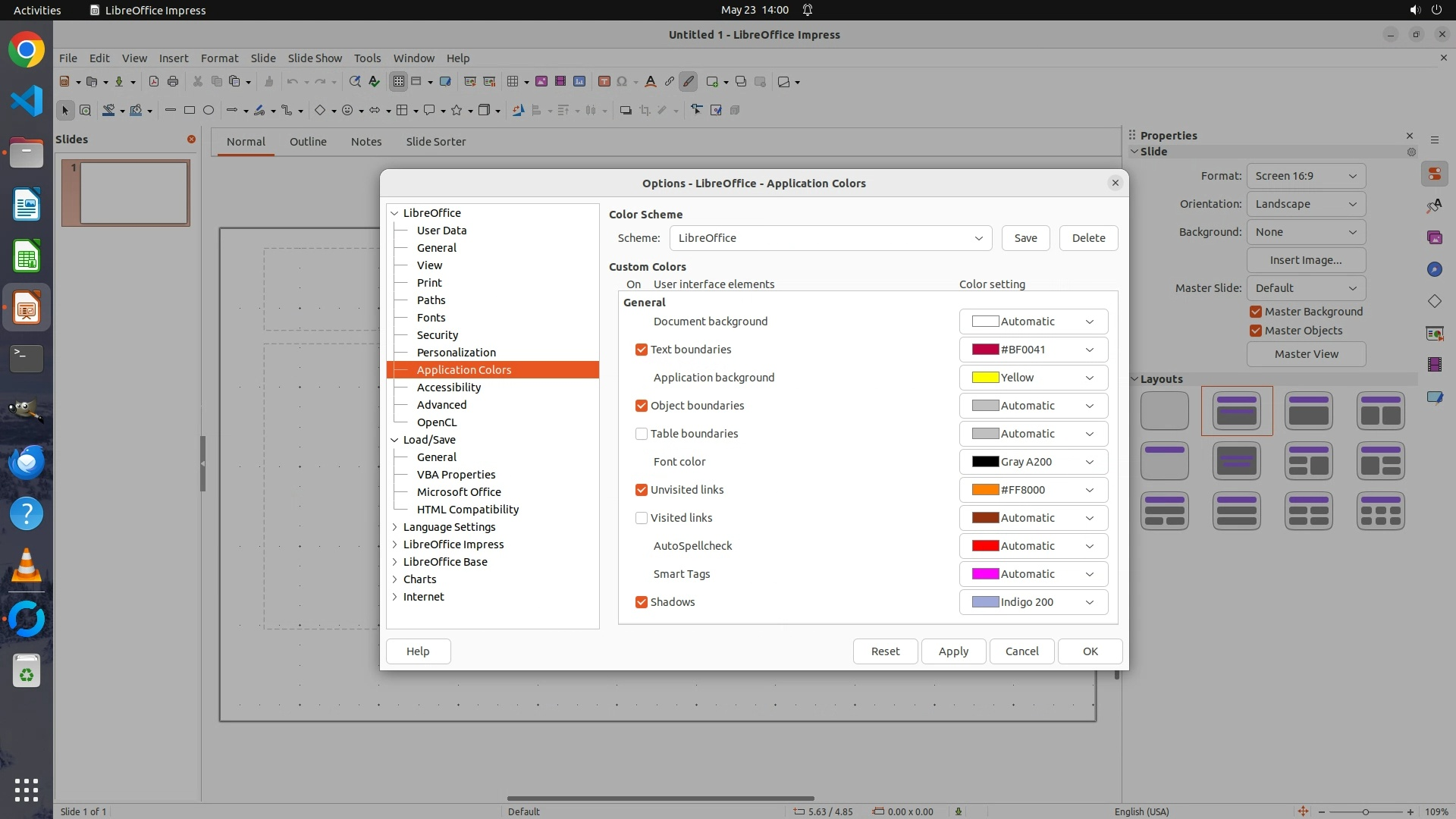Open the Scheme dropdown list
The image size is (1456, 819).
pos(830,238)
